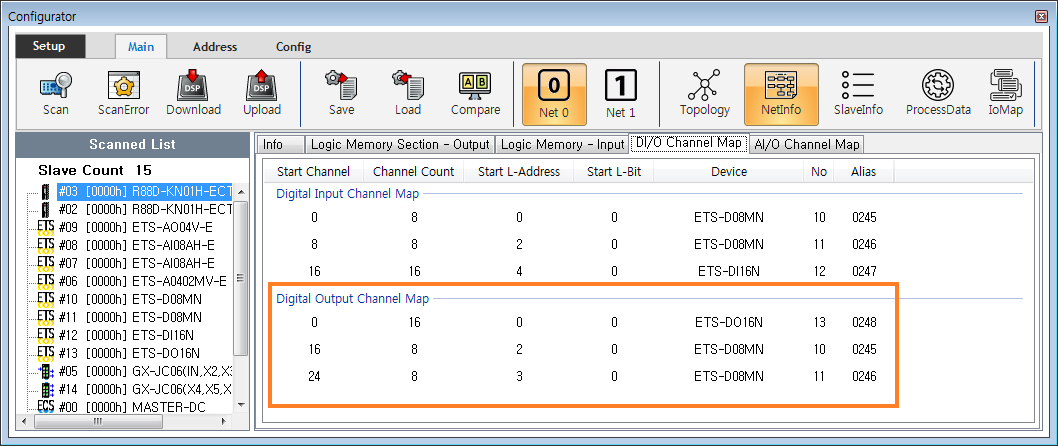1058x446 pixels.
Task: Switch to the Address ribbon tab
Action: coord(215,47)
